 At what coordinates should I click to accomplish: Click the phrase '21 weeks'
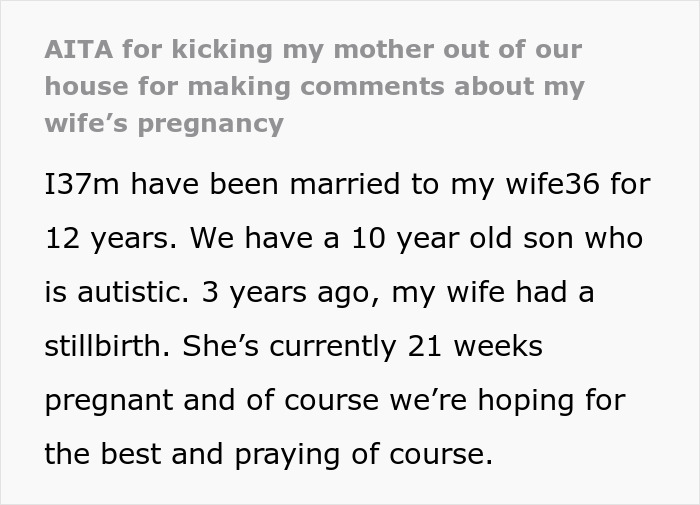pyautogui.click(x=474, y=347)
